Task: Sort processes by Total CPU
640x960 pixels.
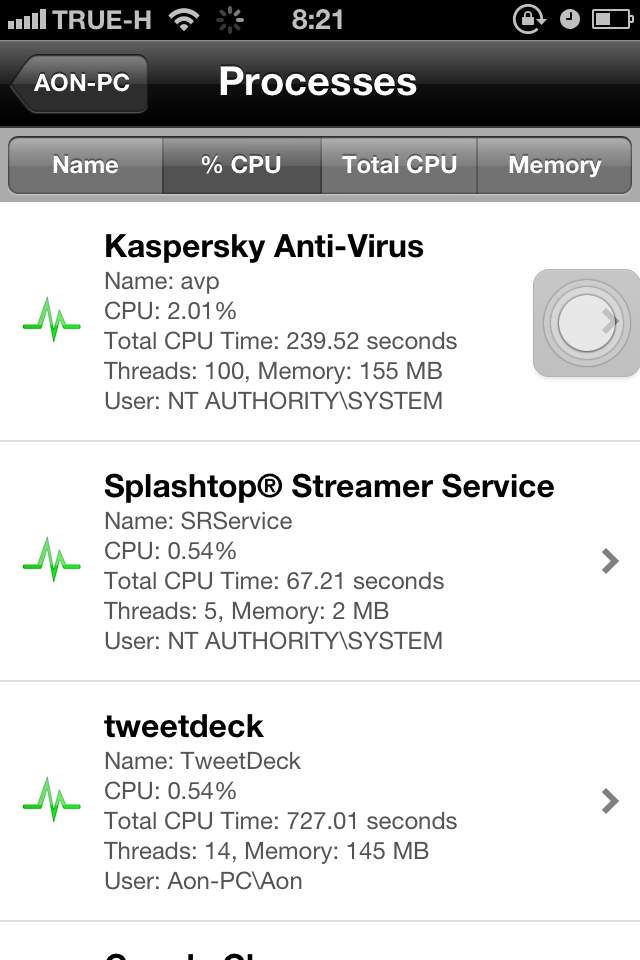Action: coord(399,165)
